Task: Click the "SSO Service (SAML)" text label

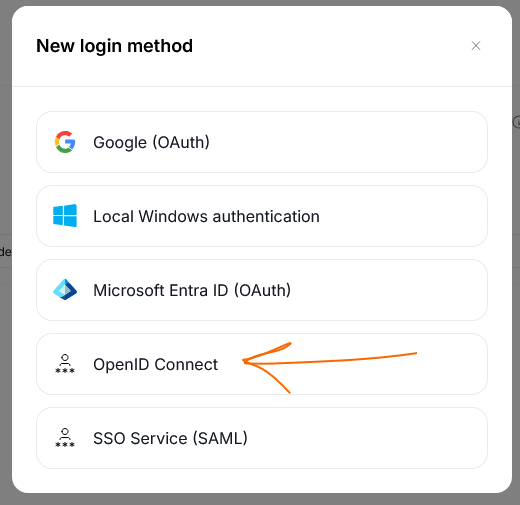Action: (170, 438)
